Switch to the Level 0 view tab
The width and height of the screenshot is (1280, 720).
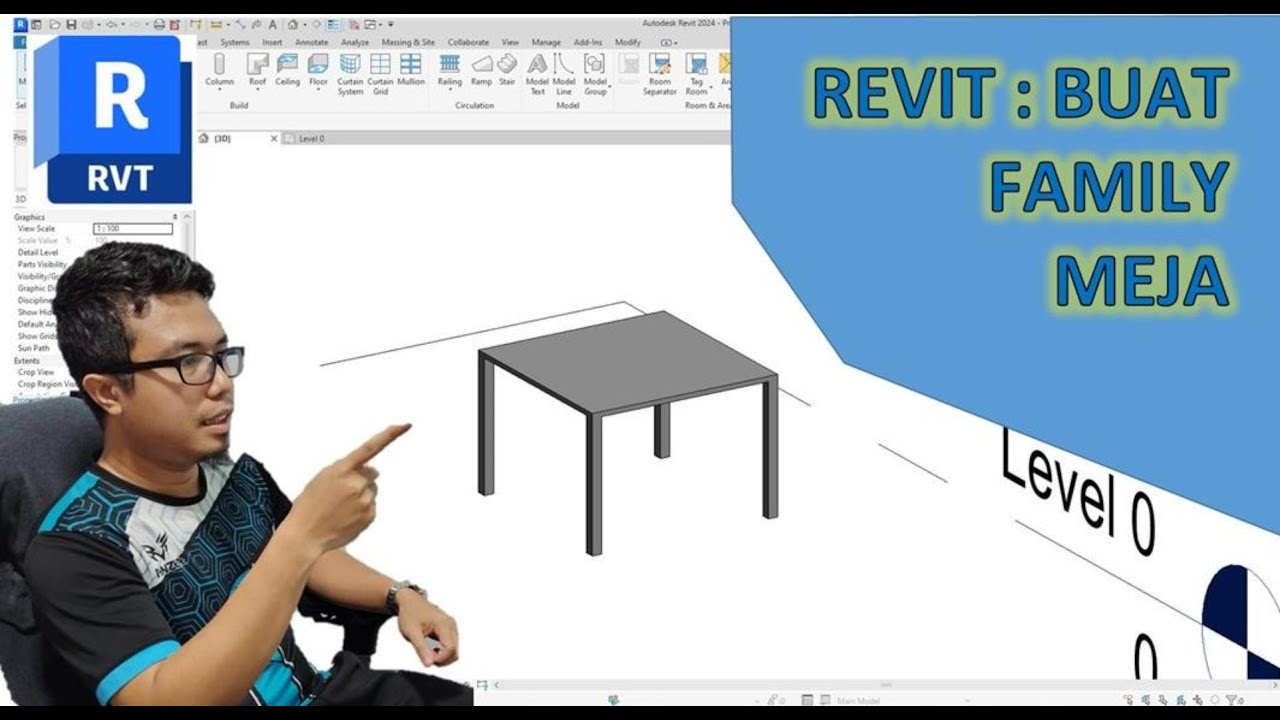point(311,138)
